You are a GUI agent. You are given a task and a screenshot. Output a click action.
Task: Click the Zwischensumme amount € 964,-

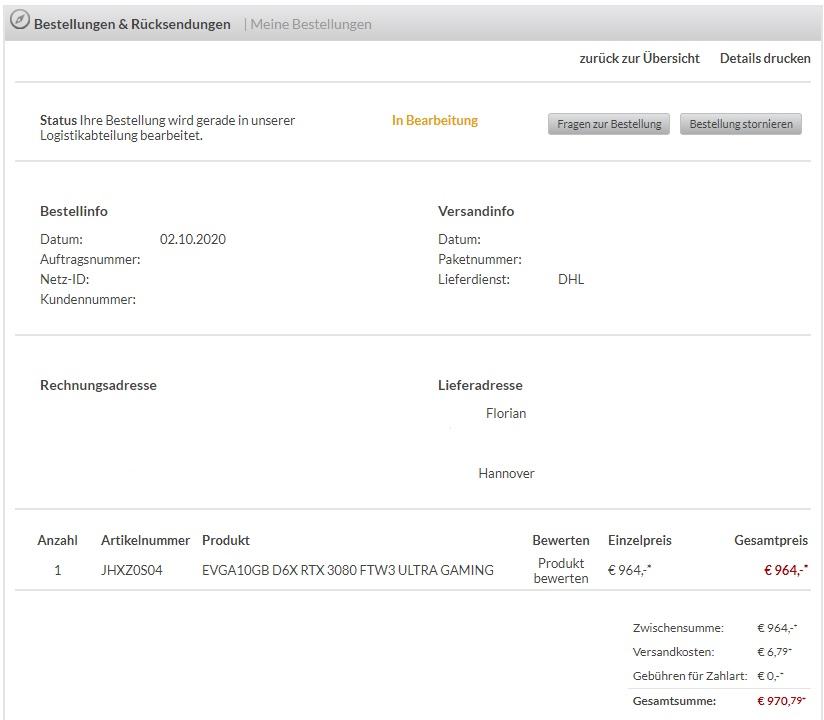777,628
